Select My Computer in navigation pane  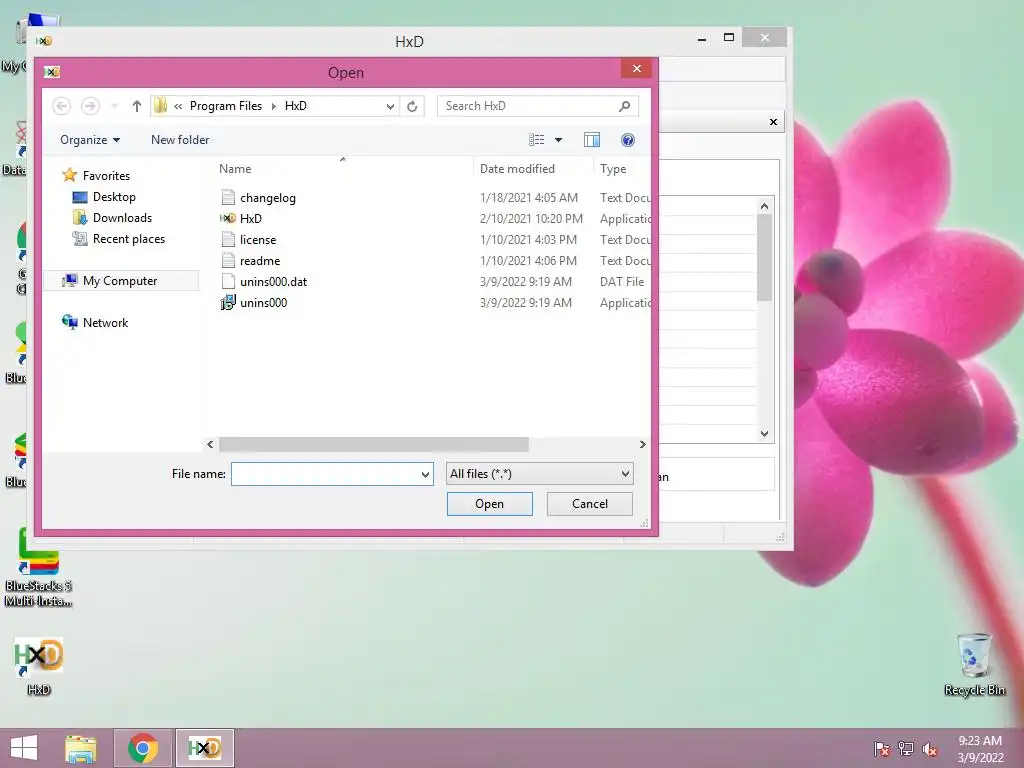click(120, 280)
